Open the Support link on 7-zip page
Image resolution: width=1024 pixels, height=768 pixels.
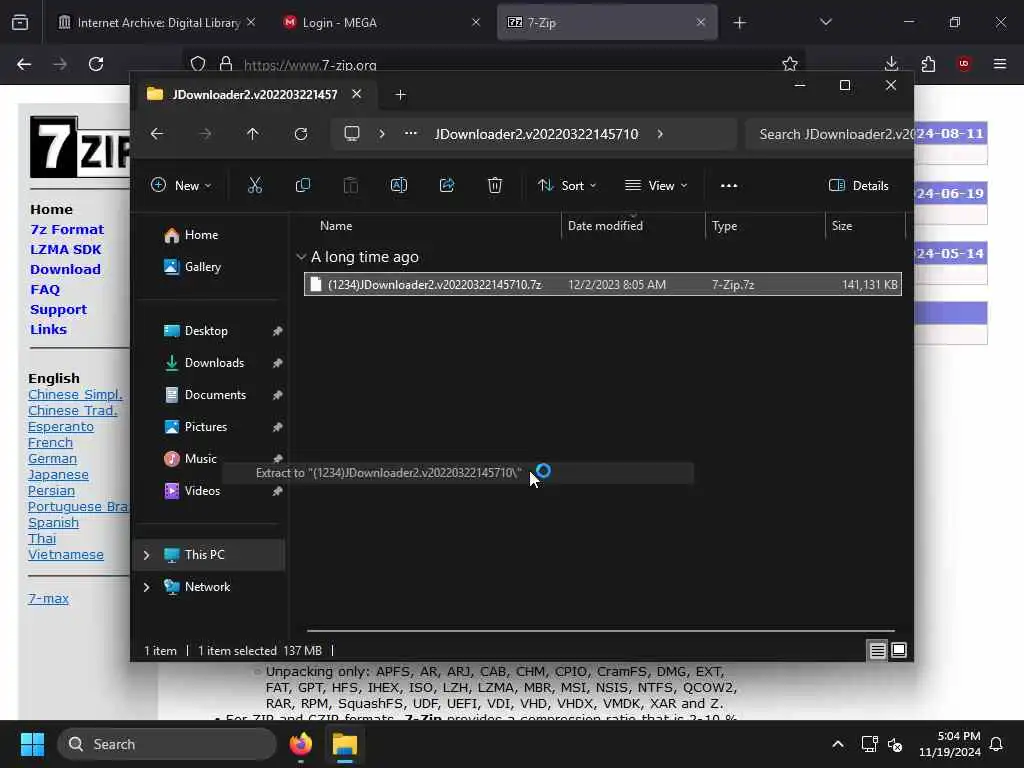[x=58, y=310]
